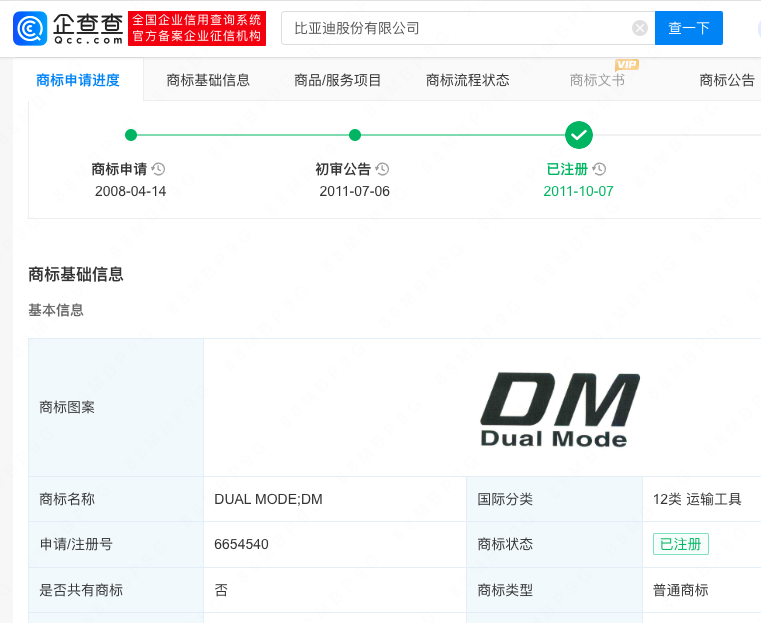761x623 pixels.
Task: Select the 初审公告 timeline dot
Action: [355, 135]
